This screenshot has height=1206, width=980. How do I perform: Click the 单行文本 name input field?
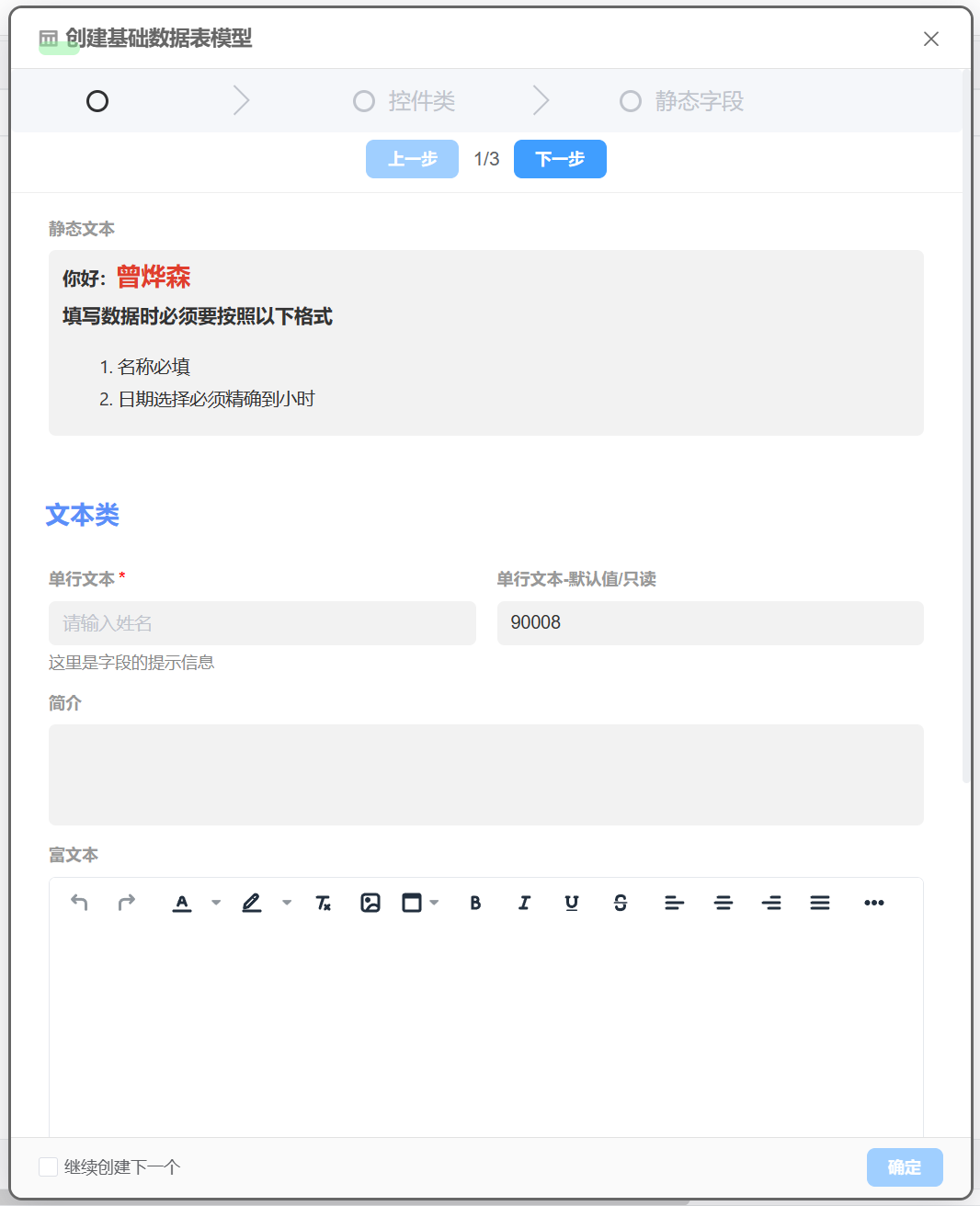262,623
